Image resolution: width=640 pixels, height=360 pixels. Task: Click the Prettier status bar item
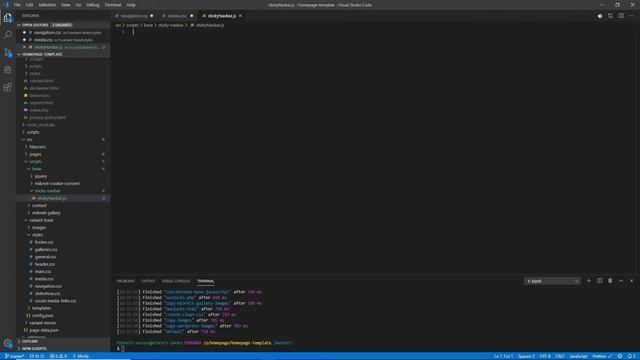pos(602,356)
